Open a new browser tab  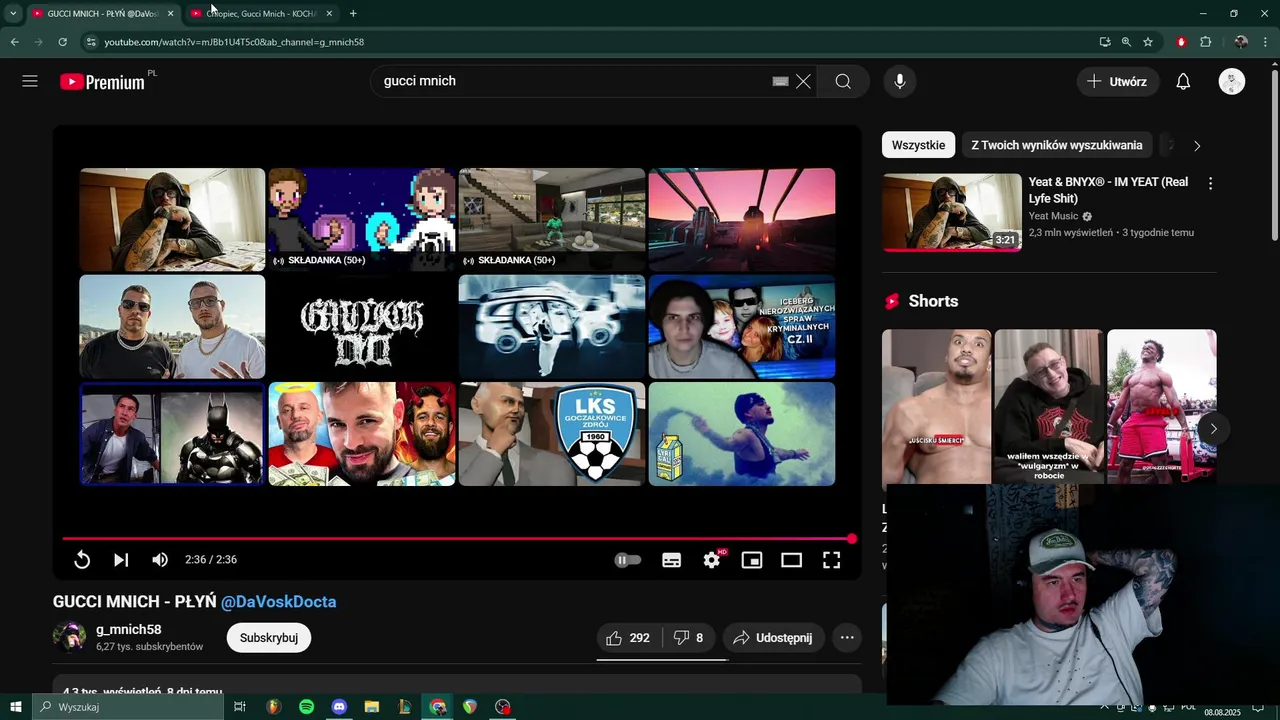coord(353,13)
